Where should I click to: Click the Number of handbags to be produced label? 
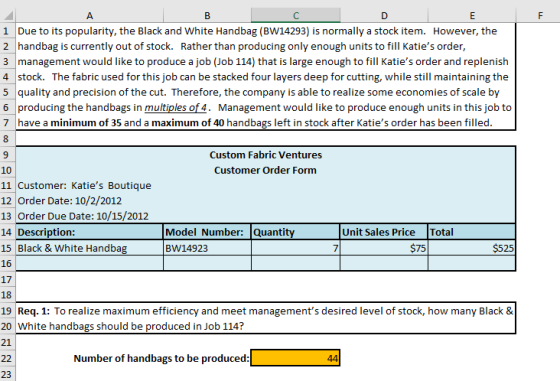161,358
